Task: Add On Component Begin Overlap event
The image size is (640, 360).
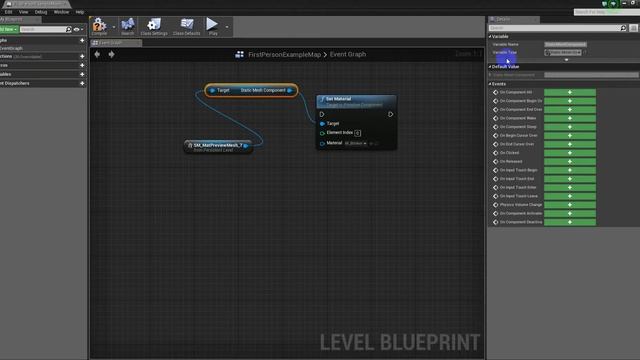Action: (x=570, y=101)
